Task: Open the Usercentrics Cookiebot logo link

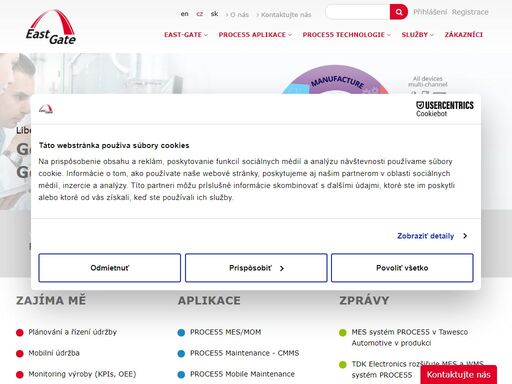Action: (x=445, y=109)
